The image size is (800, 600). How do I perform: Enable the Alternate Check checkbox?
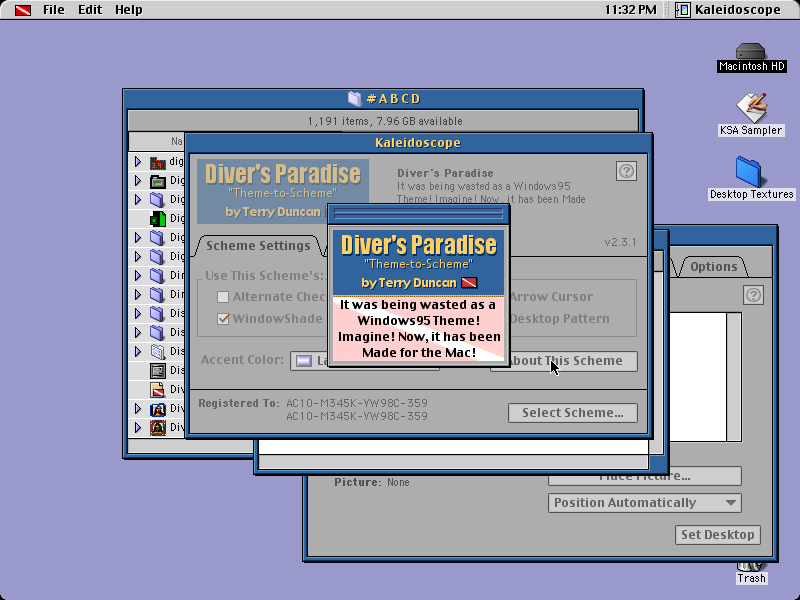(223, 297)
